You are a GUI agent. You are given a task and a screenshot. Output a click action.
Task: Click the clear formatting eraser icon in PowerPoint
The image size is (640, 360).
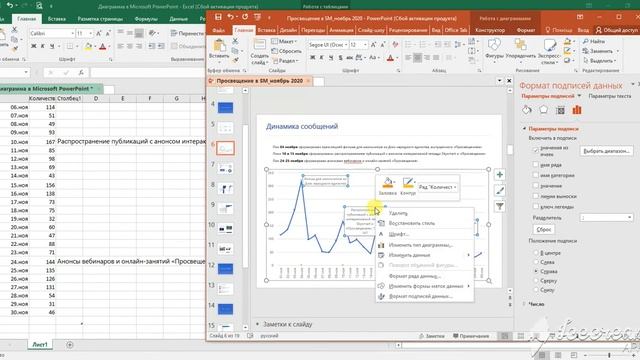point(395,44)
